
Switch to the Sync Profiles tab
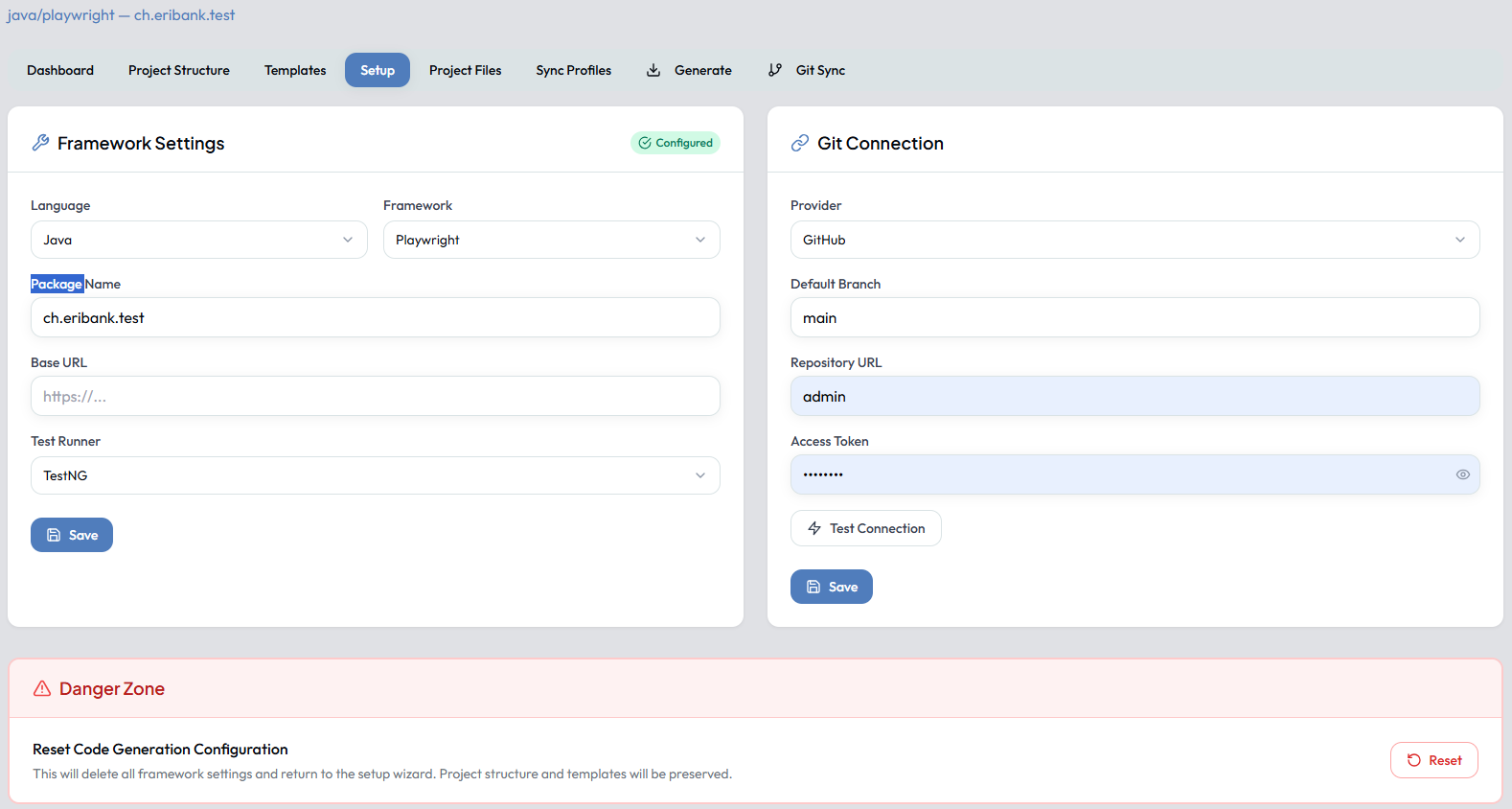[x=574, y=70]
